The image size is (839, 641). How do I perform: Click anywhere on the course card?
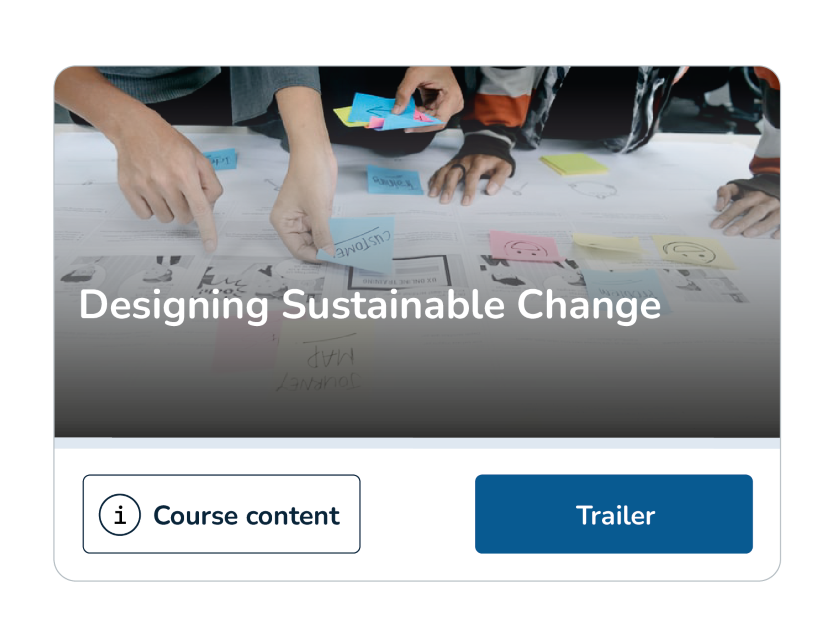(x=420, y=320)
